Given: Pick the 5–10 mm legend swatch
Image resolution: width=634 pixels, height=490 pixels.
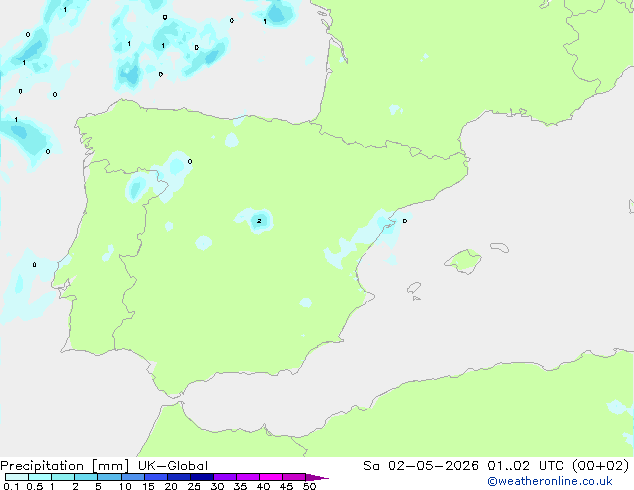Looking at the screenshot, I should [109, 477].
